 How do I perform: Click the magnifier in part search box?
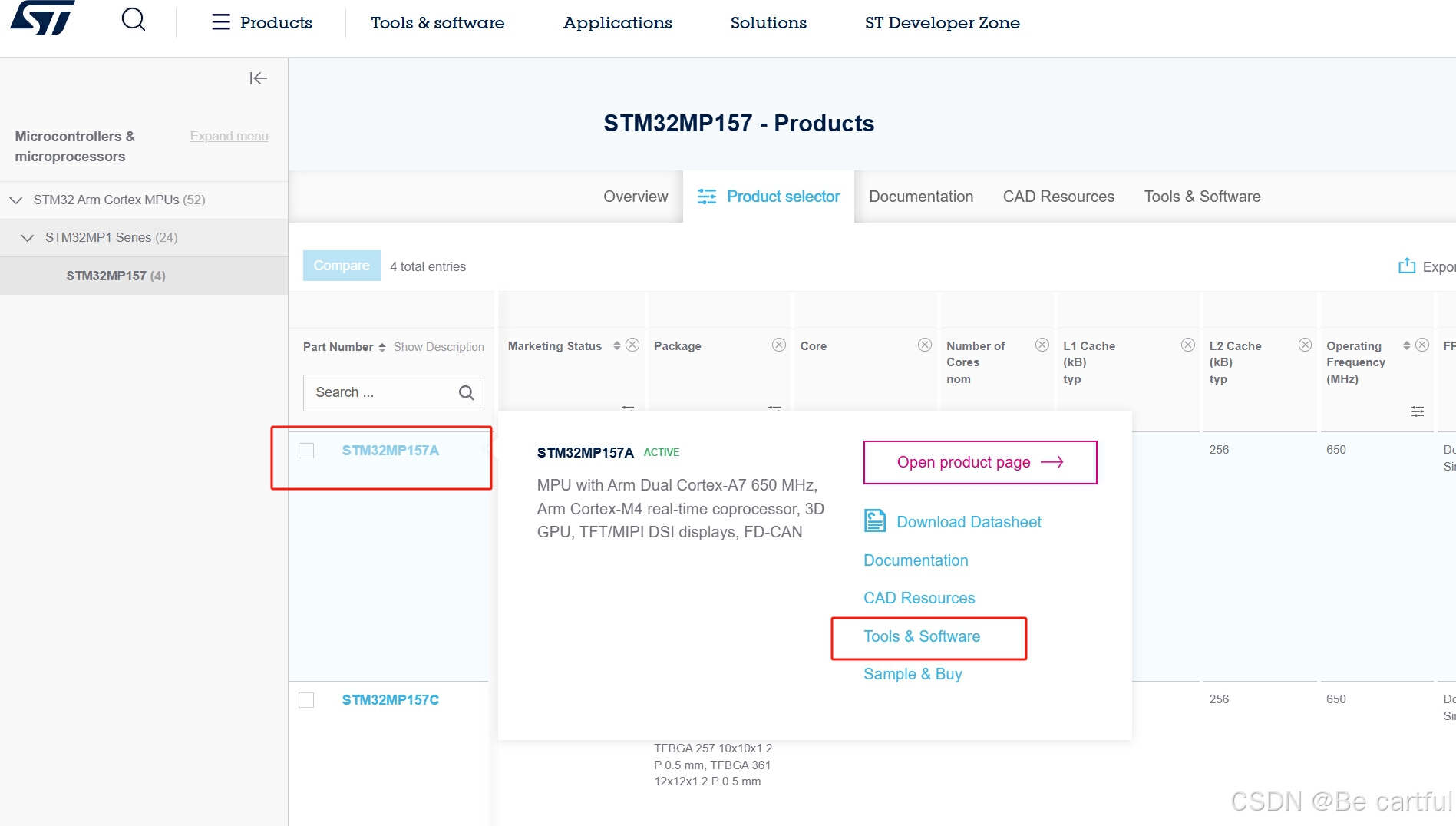pyautogui.click(x=466, y=392)
